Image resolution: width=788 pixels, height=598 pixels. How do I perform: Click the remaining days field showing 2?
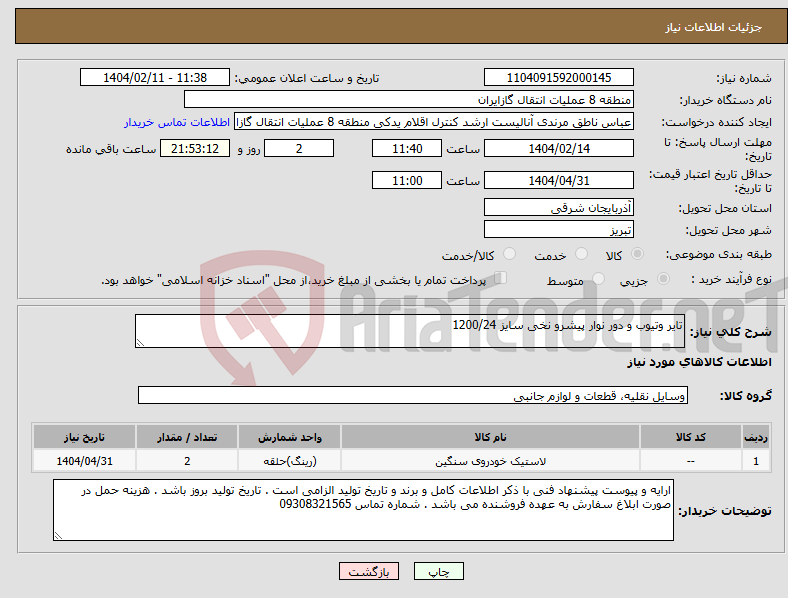[299, 149]
